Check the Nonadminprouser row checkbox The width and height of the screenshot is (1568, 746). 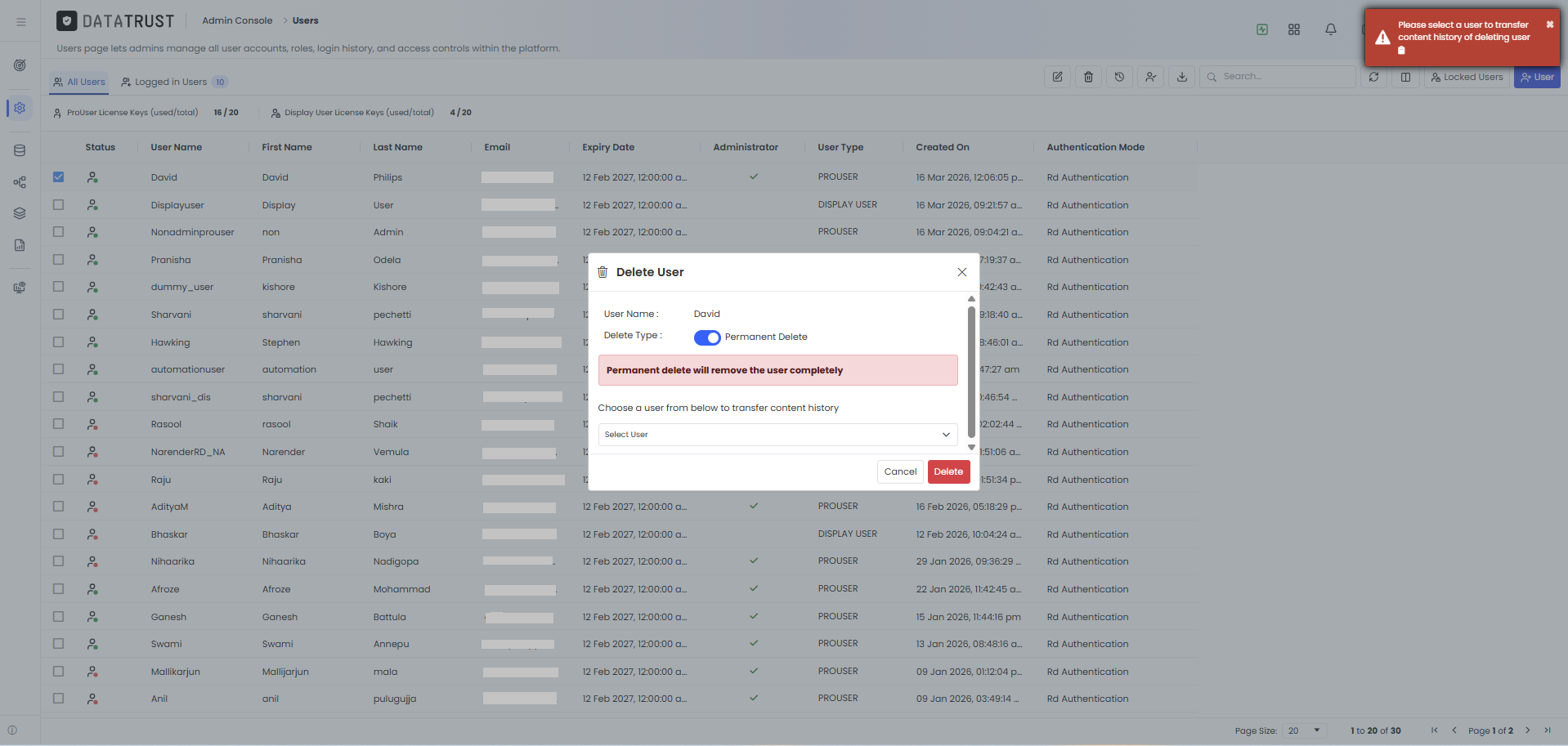tap(58, 231)
